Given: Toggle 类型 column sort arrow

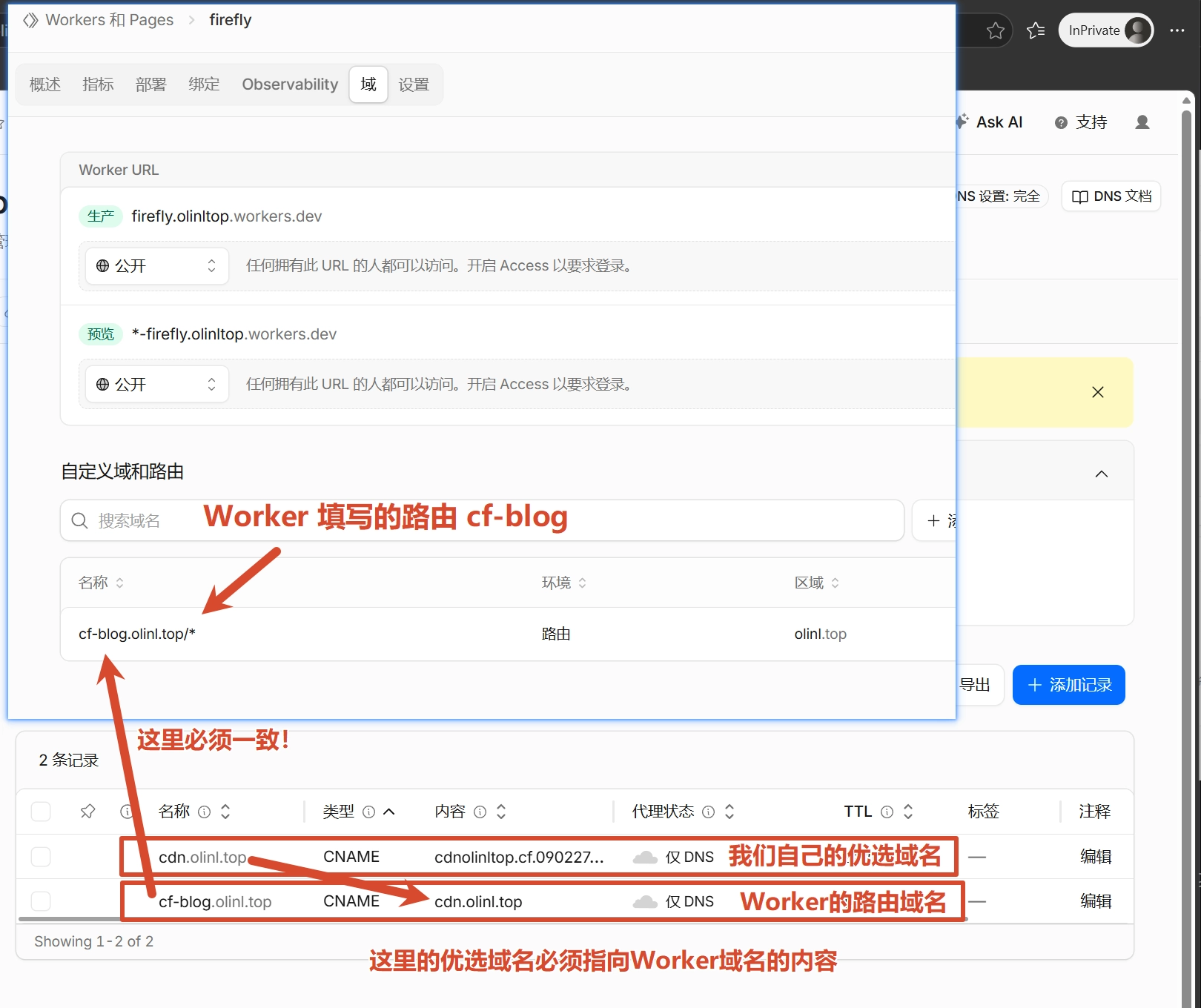Looking at the screenshot, I should 388,812.
